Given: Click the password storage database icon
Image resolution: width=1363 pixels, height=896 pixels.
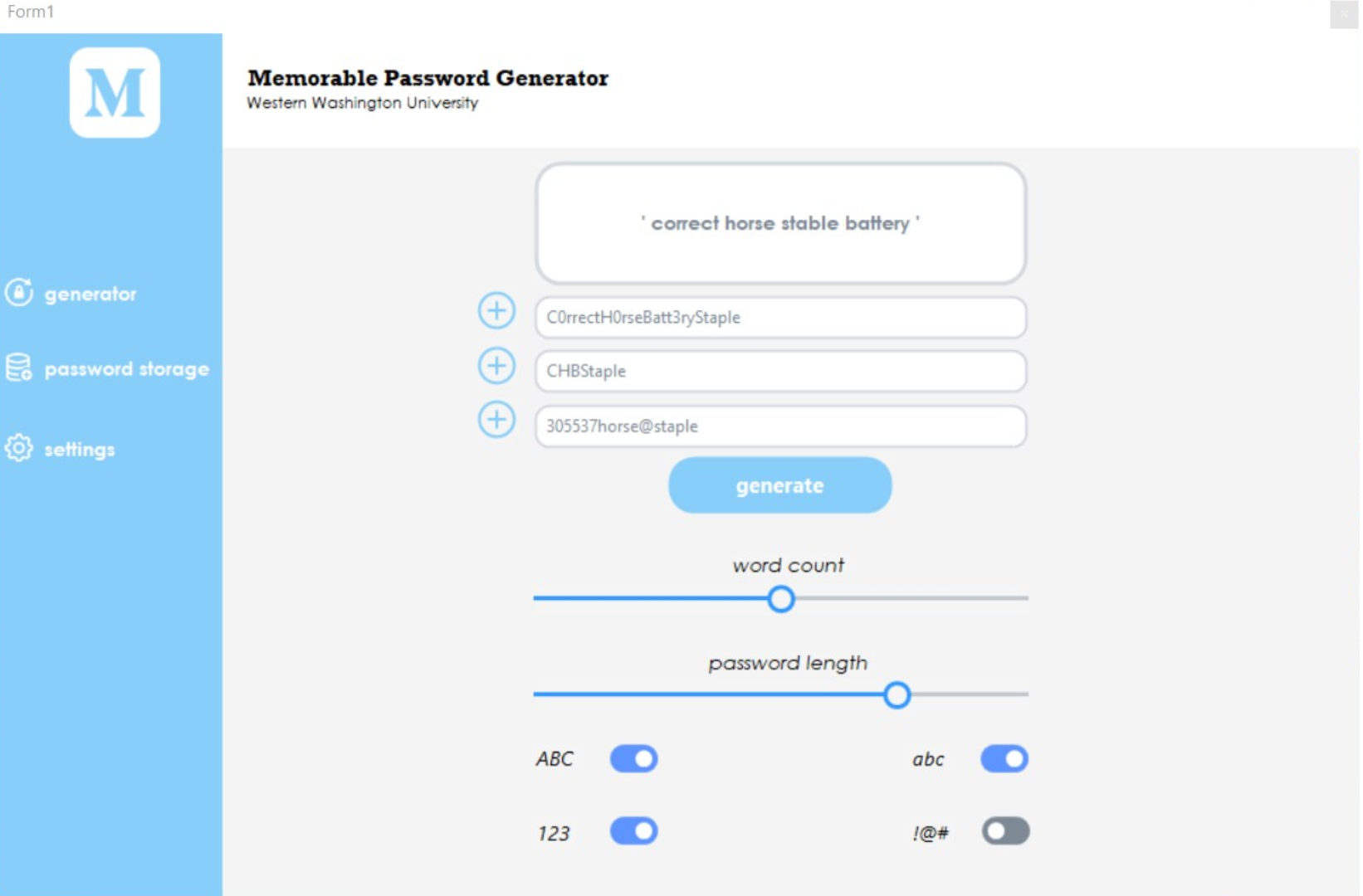Looking at the screenshot, I should pos(19,368).
